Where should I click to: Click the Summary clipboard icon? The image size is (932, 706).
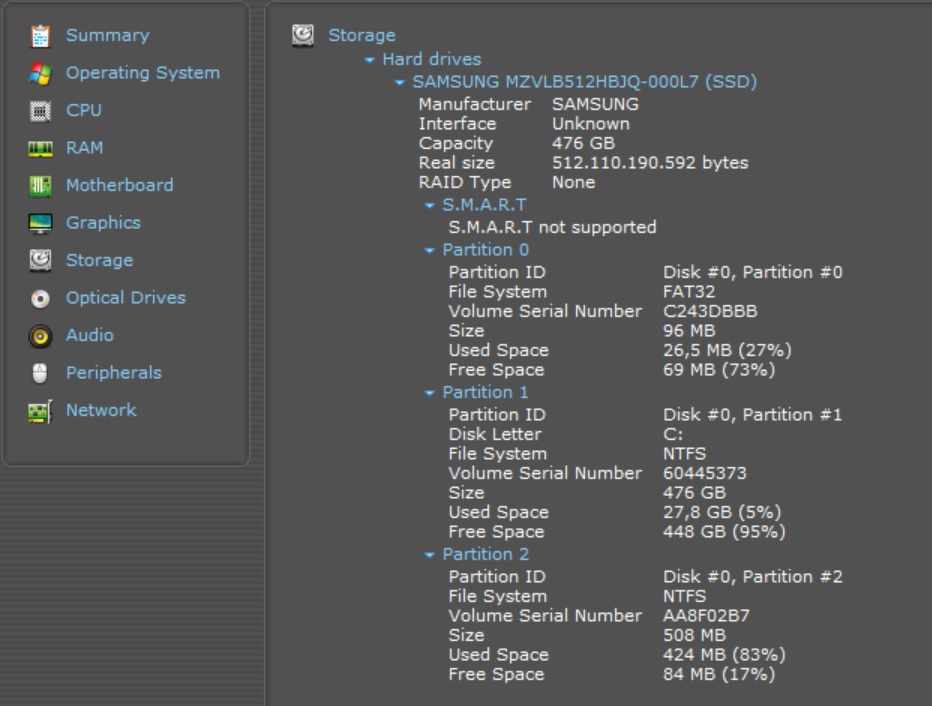40,36
